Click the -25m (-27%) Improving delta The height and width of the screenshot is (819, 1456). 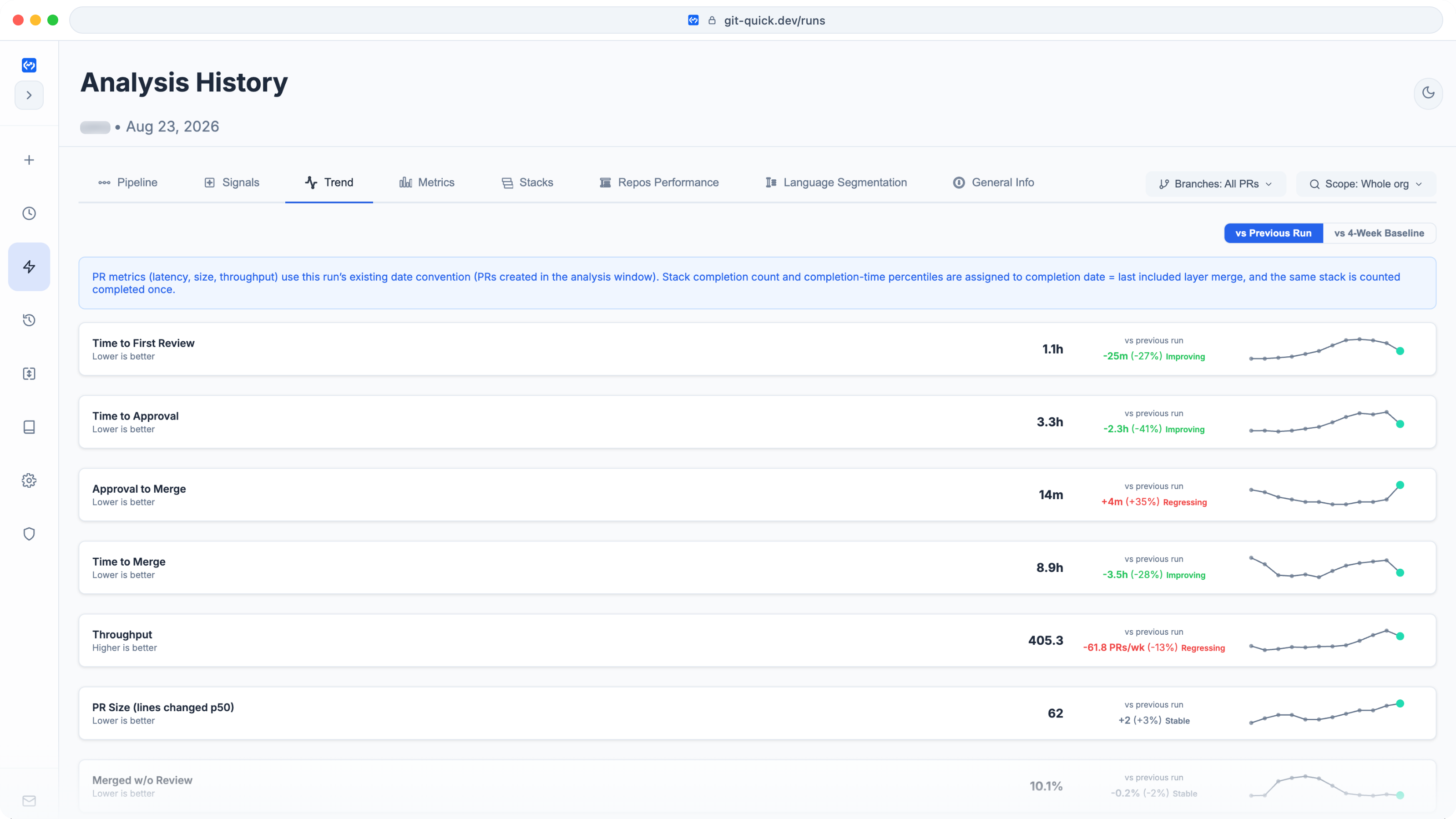[x=1153, y=356]
